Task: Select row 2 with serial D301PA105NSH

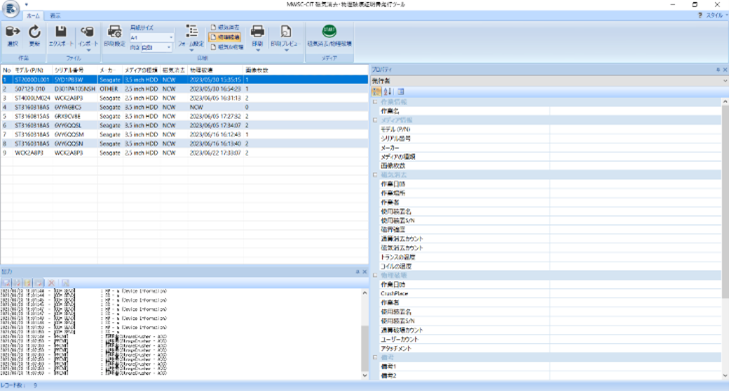Action: click(184, 89)
